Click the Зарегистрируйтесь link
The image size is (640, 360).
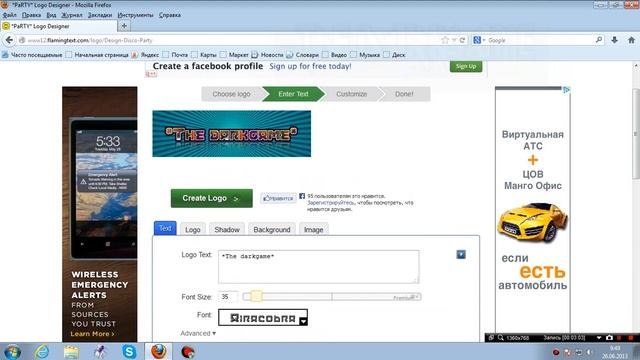331,203
